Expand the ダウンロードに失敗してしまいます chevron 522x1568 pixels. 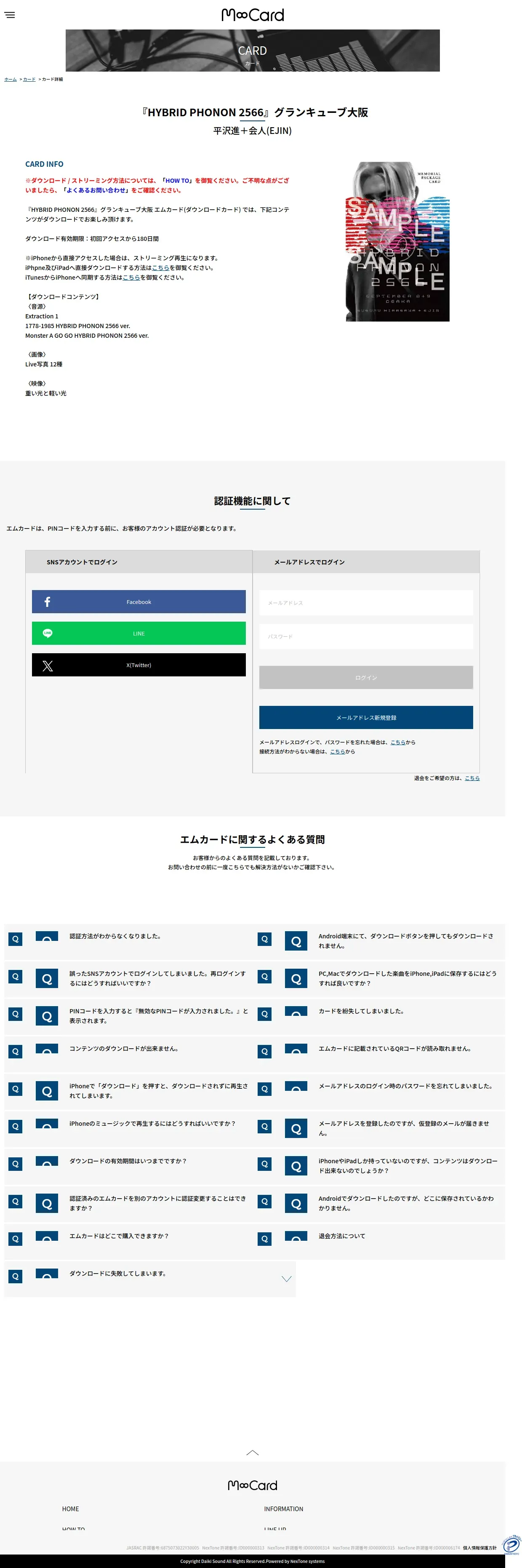click(x=287, y=1279)
